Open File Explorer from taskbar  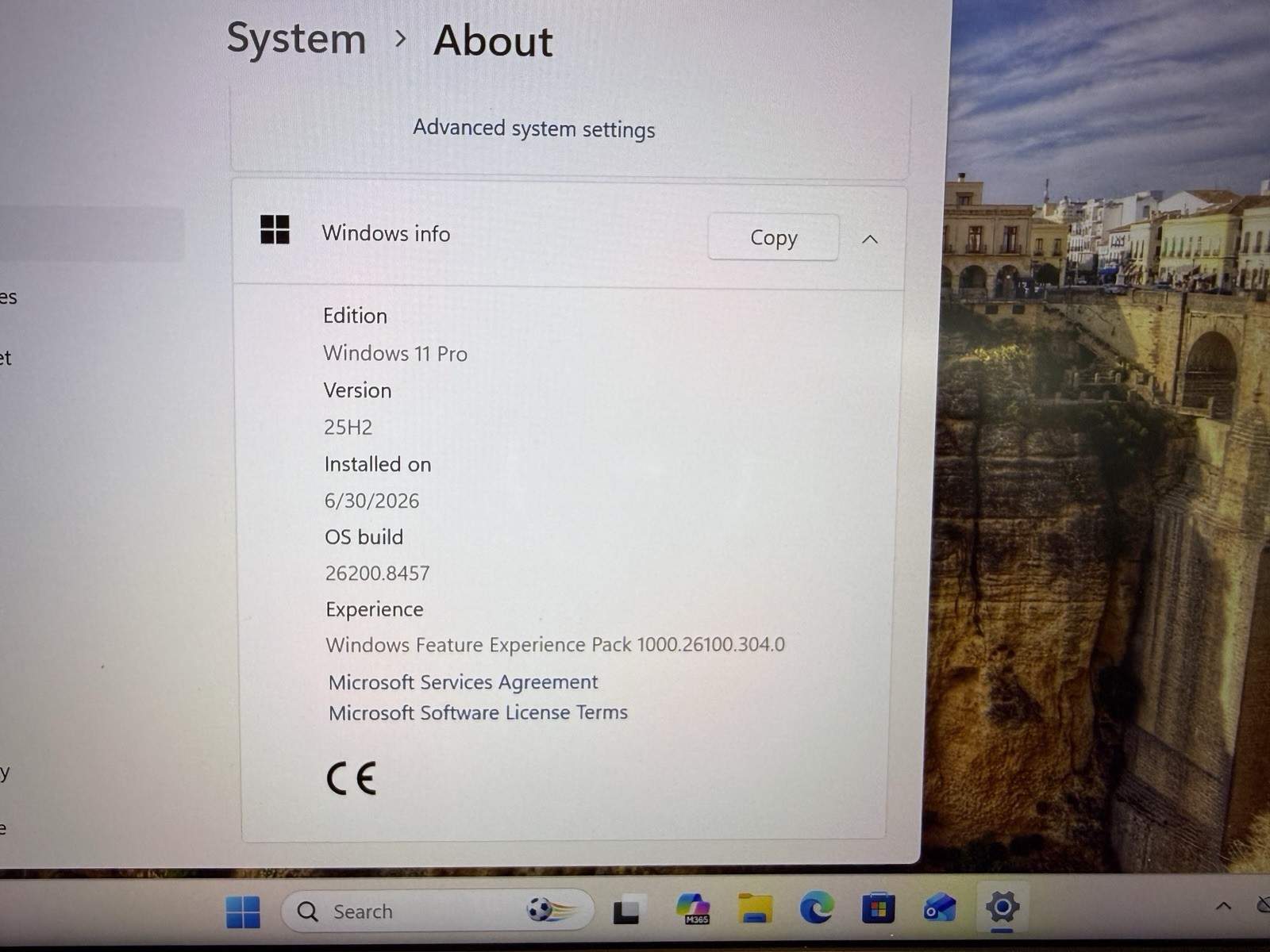[755, 908]
